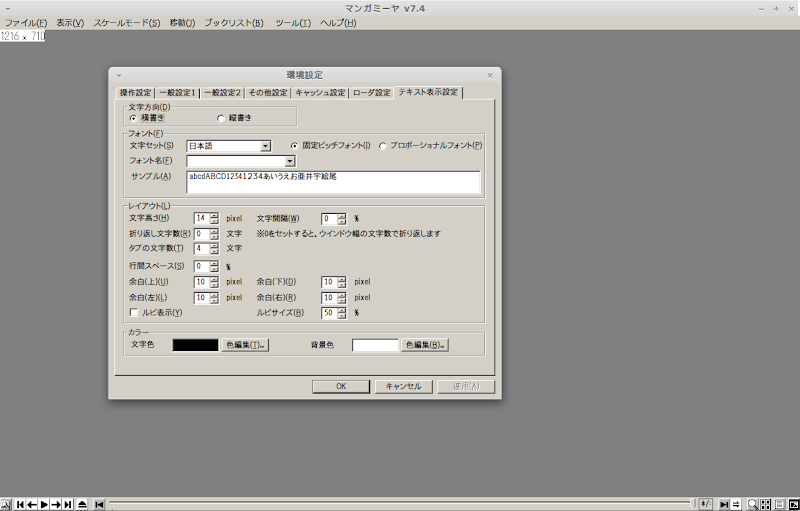
Task: Decrease ルビサイズ using its down arrow
Action: coord(342,316)
